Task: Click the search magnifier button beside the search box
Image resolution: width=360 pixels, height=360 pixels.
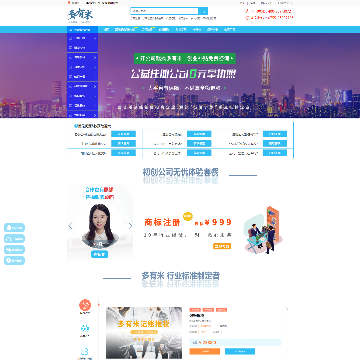Action: point(203,11)
